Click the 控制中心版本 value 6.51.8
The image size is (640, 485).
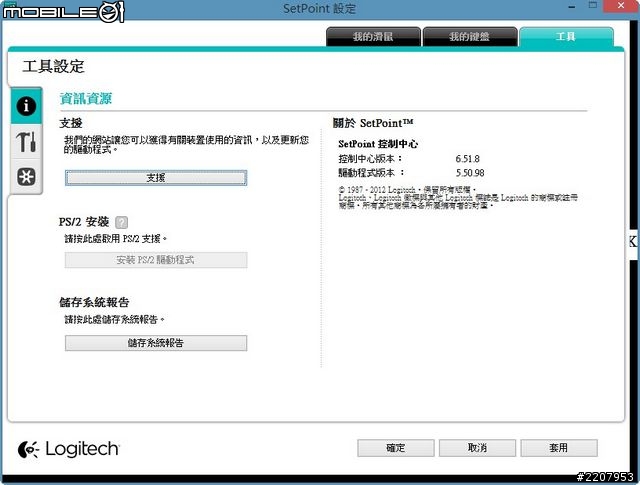click(468, 159)
